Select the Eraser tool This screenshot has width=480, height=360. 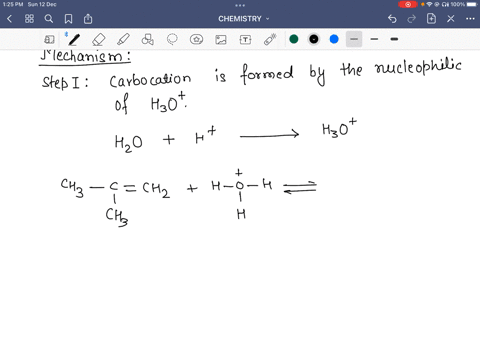coord(99,39)
